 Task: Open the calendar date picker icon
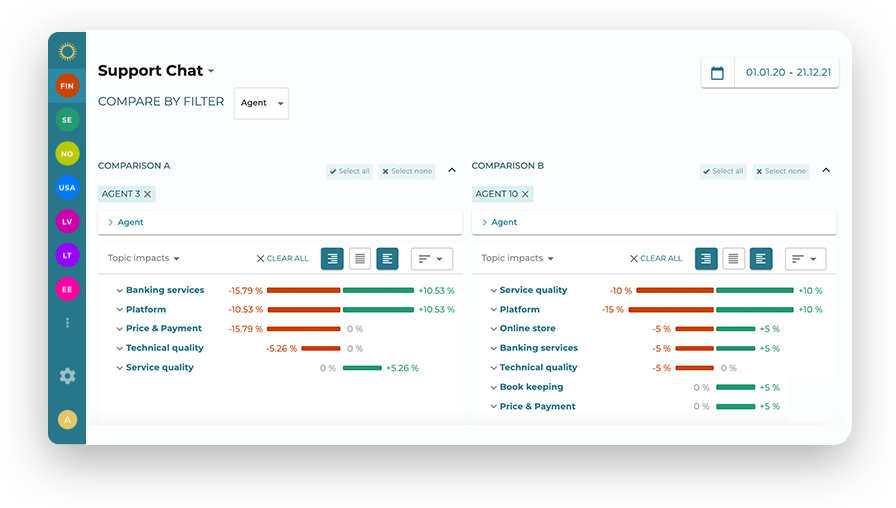(717, 73)
